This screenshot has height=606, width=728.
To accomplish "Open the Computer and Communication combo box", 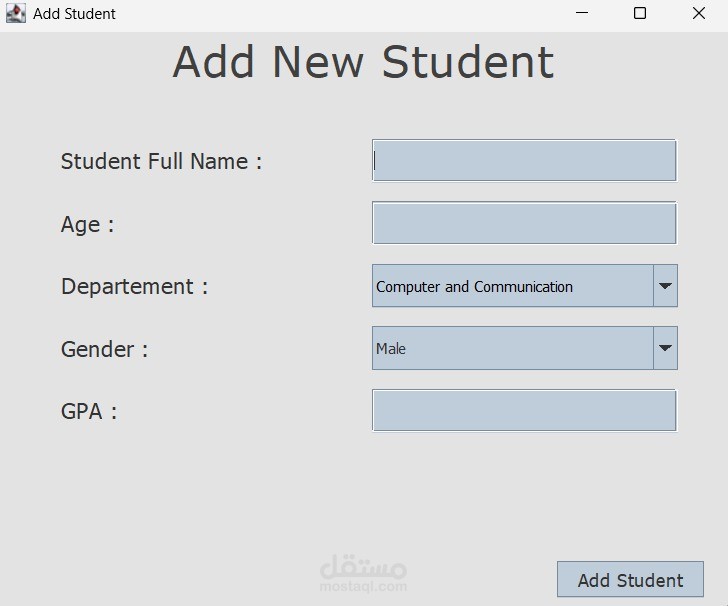I will 512,287.
